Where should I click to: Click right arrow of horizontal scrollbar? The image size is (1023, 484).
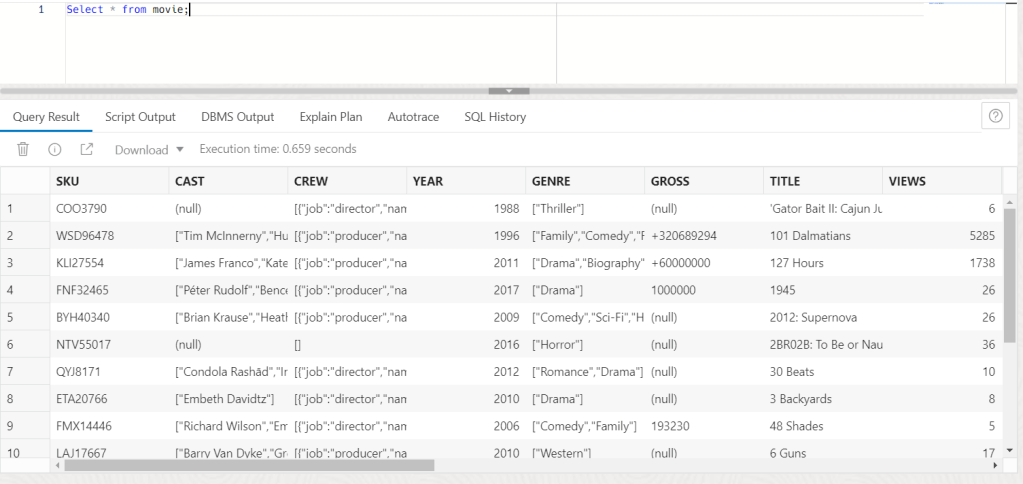point(994,465)
